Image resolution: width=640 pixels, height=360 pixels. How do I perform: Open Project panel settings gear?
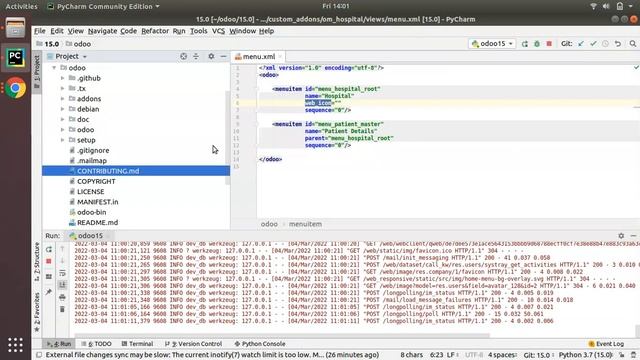211,56
